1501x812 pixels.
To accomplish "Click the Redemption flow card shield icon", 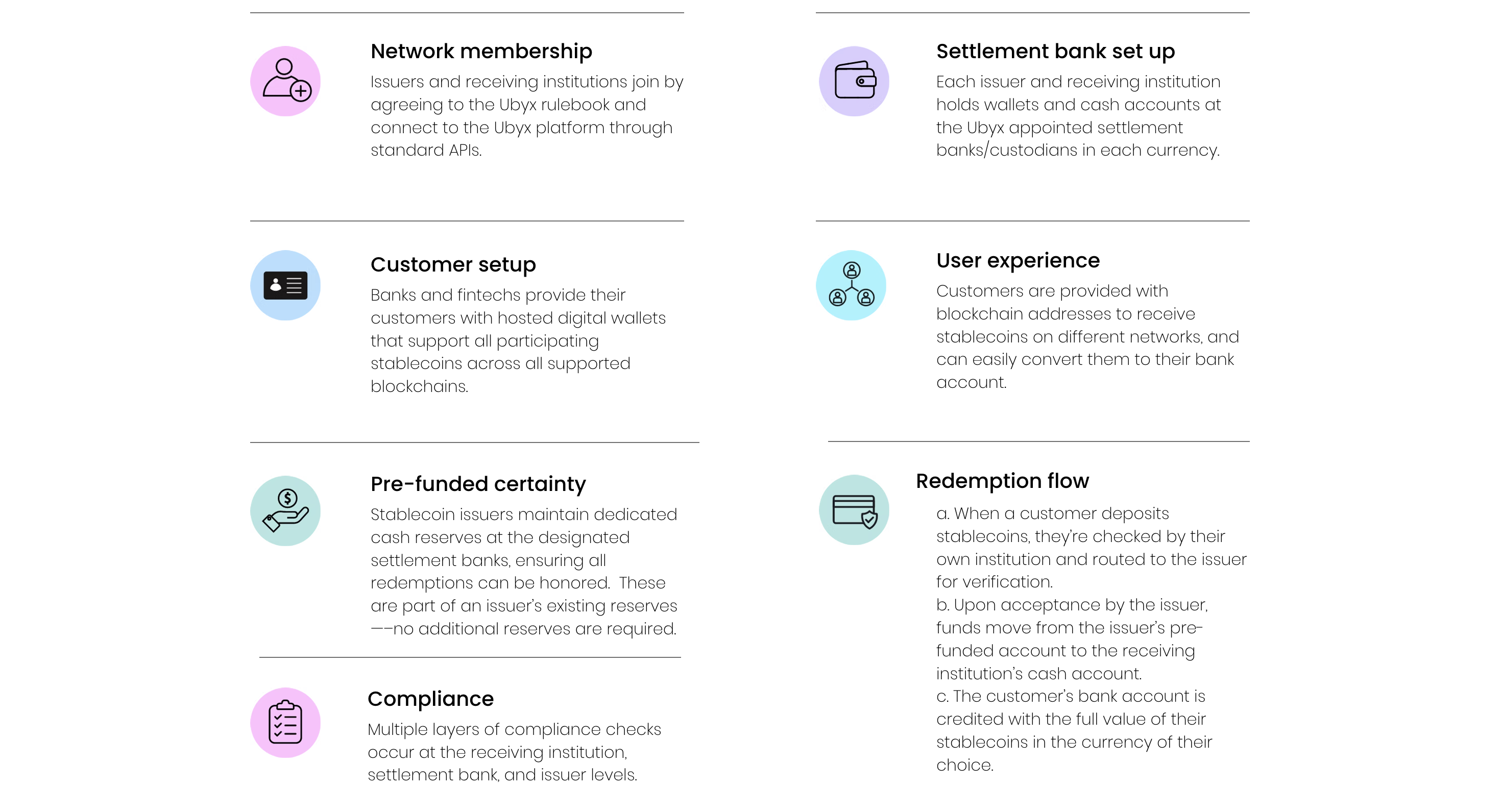I will point(854,510).
